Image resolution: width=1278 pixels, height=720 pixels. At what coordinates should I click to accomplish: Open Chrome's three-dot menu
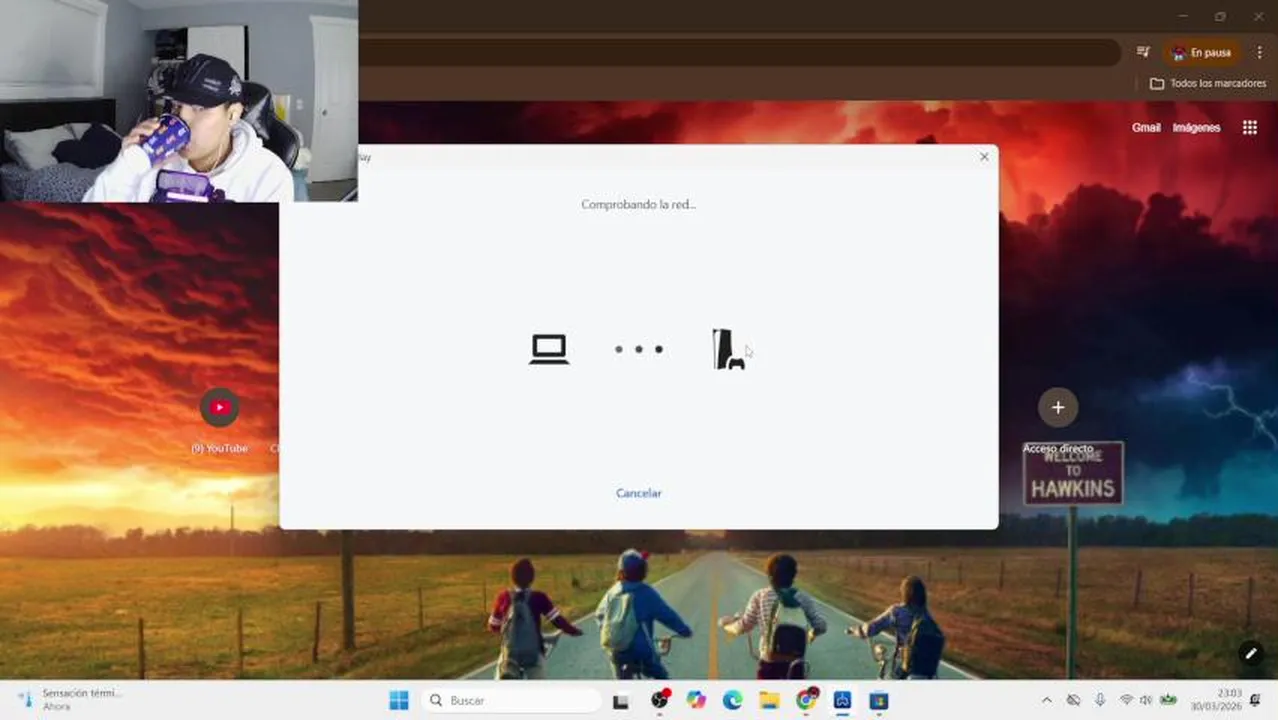pos(1259,52)
